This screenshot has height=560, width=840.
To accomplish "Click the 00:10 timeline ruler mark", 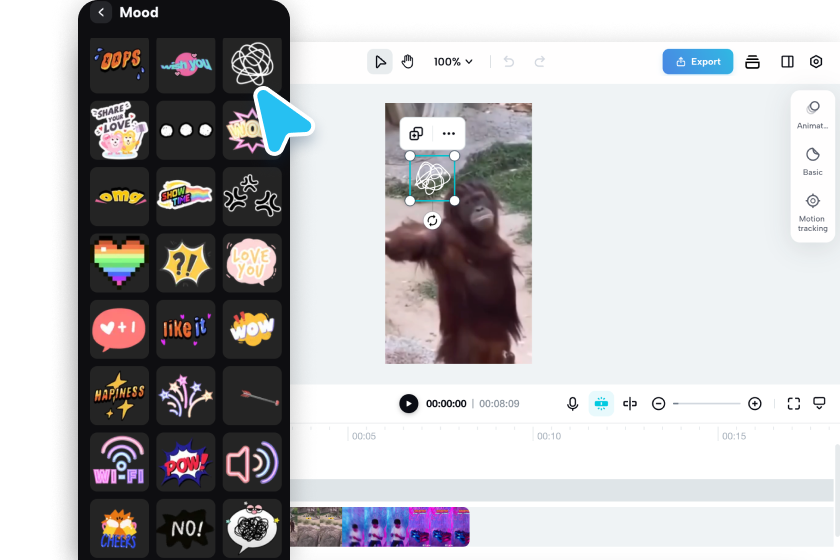I will (x=549, y=436).
